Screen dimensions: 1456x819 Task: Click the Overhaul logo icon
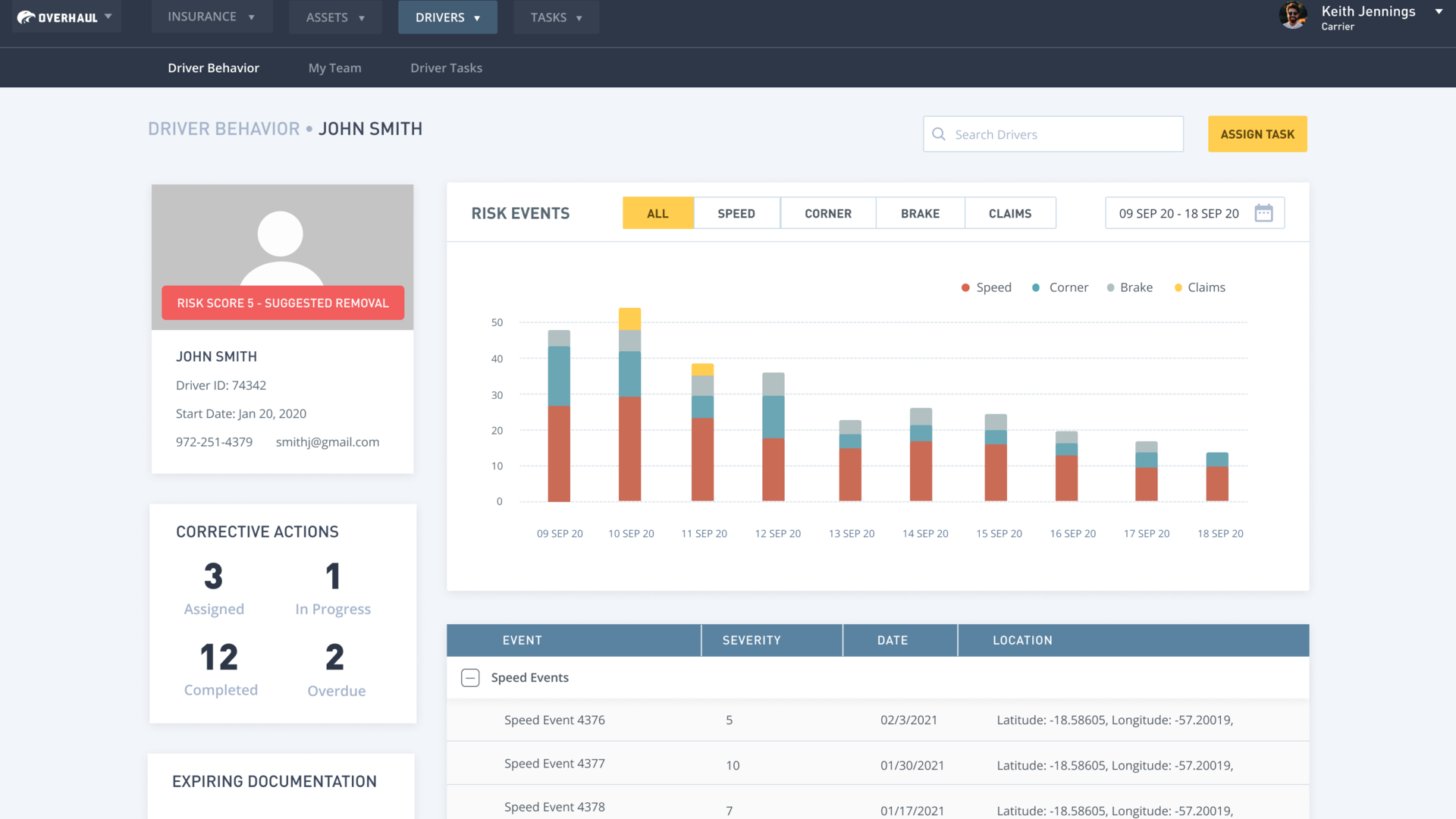27,17
